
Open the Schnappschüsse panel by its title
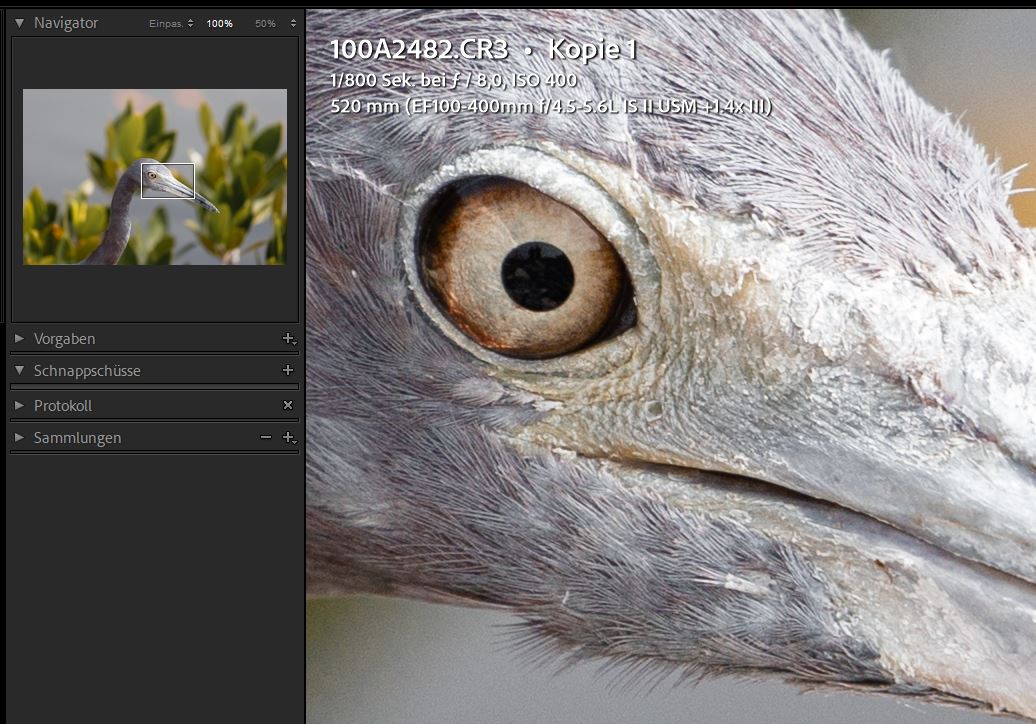point(87,371)
